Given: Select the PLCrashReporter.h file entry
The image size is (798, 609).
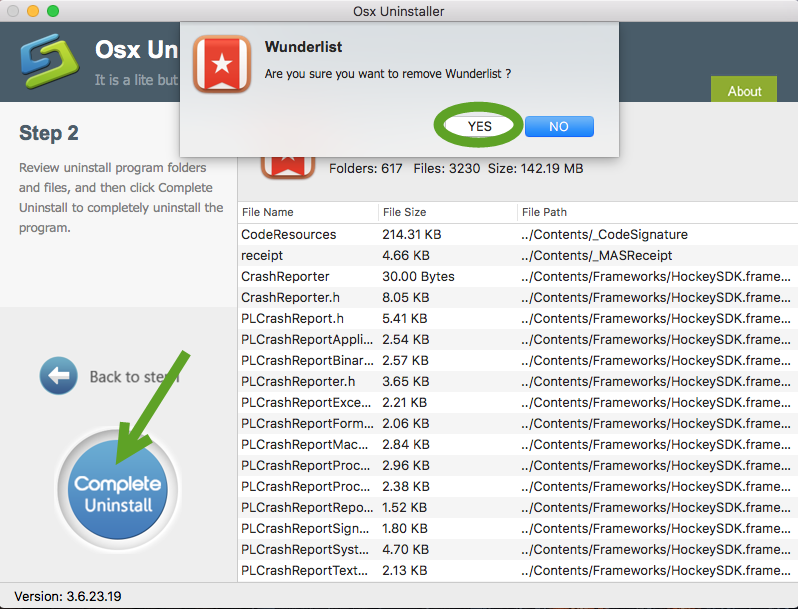Looking at the screenshot, I should pos(518,382).
